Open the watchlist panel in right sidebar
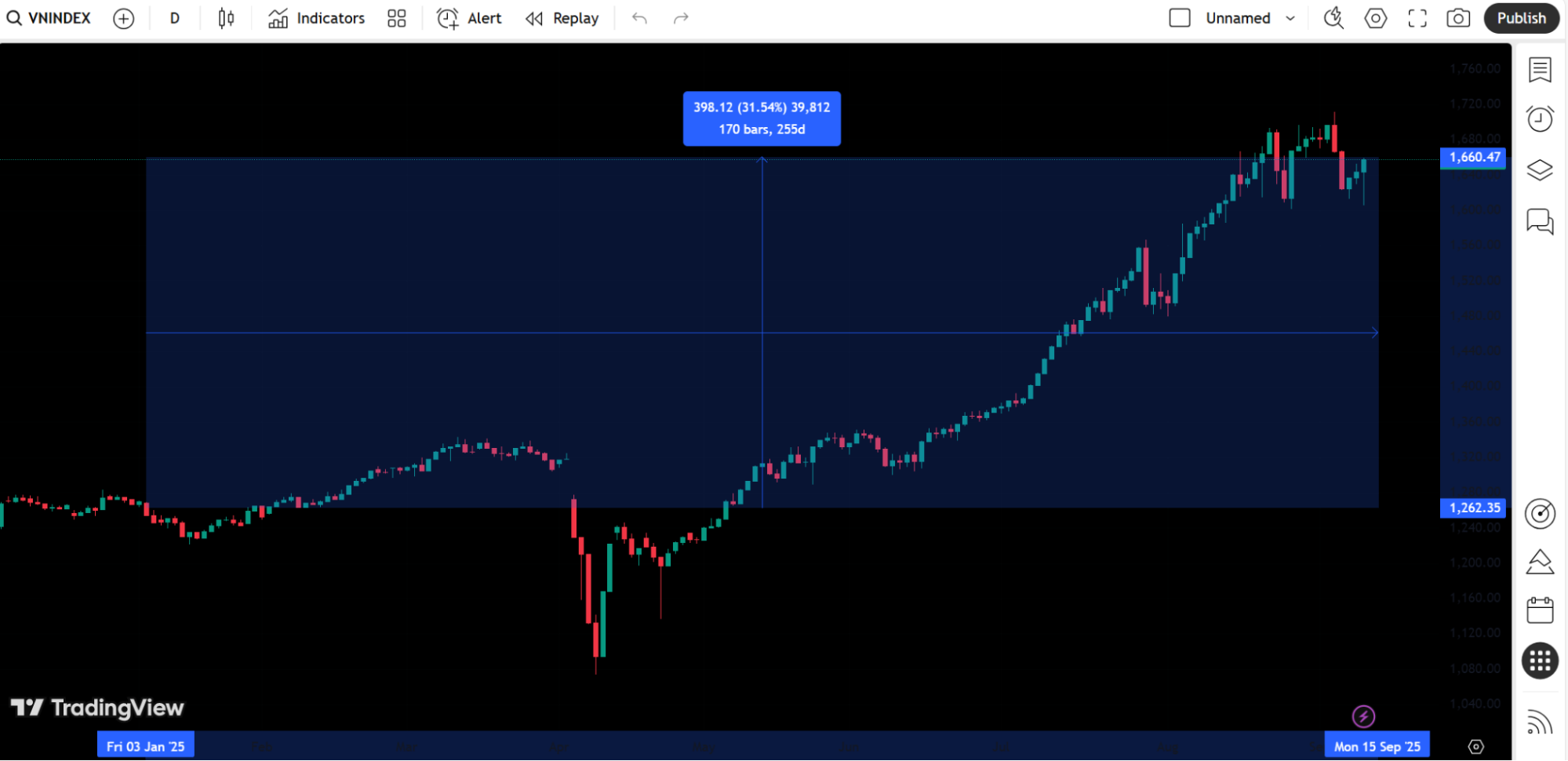 point(1540,70)
